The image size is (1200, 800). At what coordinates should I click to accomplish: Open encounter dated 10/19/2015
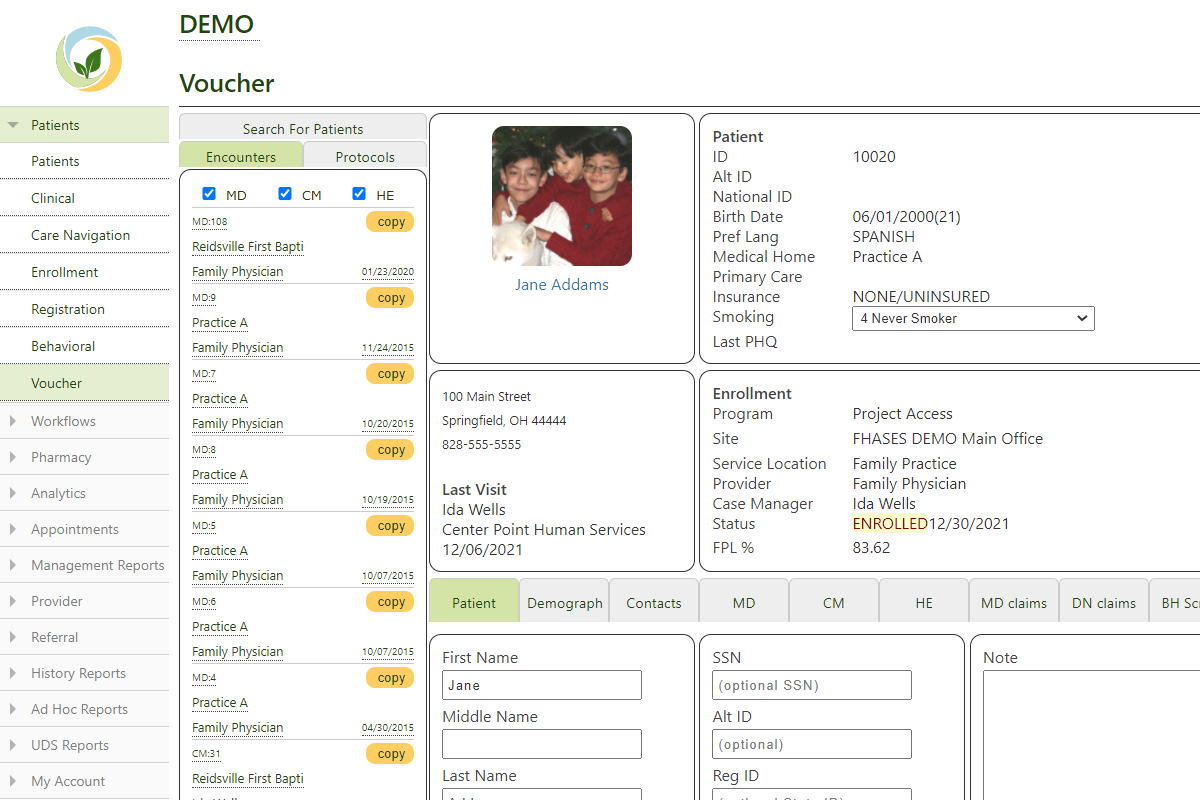[388, 500]
